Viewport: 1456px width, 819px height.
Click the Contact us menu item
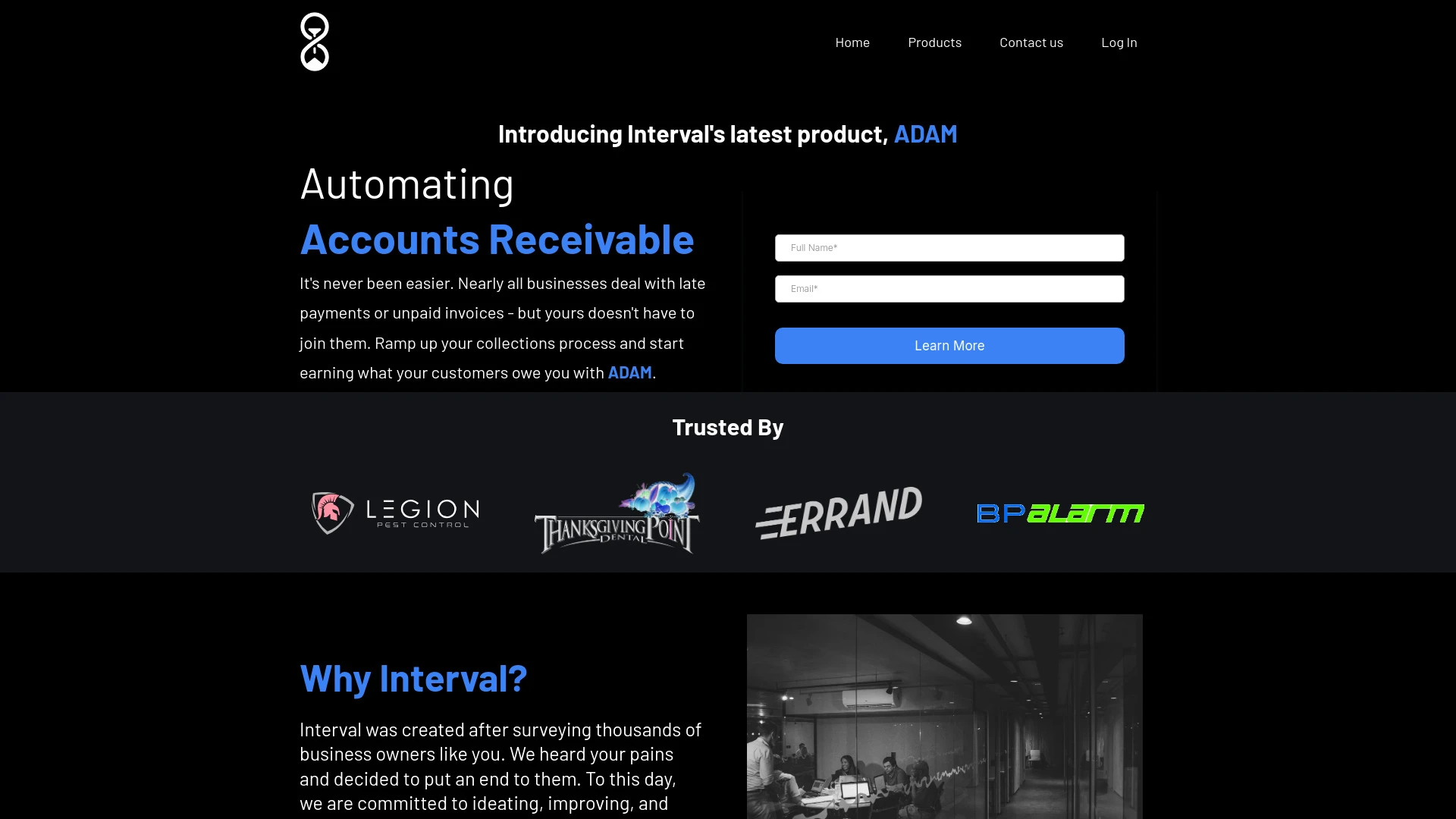click(x=1031, y=42)
